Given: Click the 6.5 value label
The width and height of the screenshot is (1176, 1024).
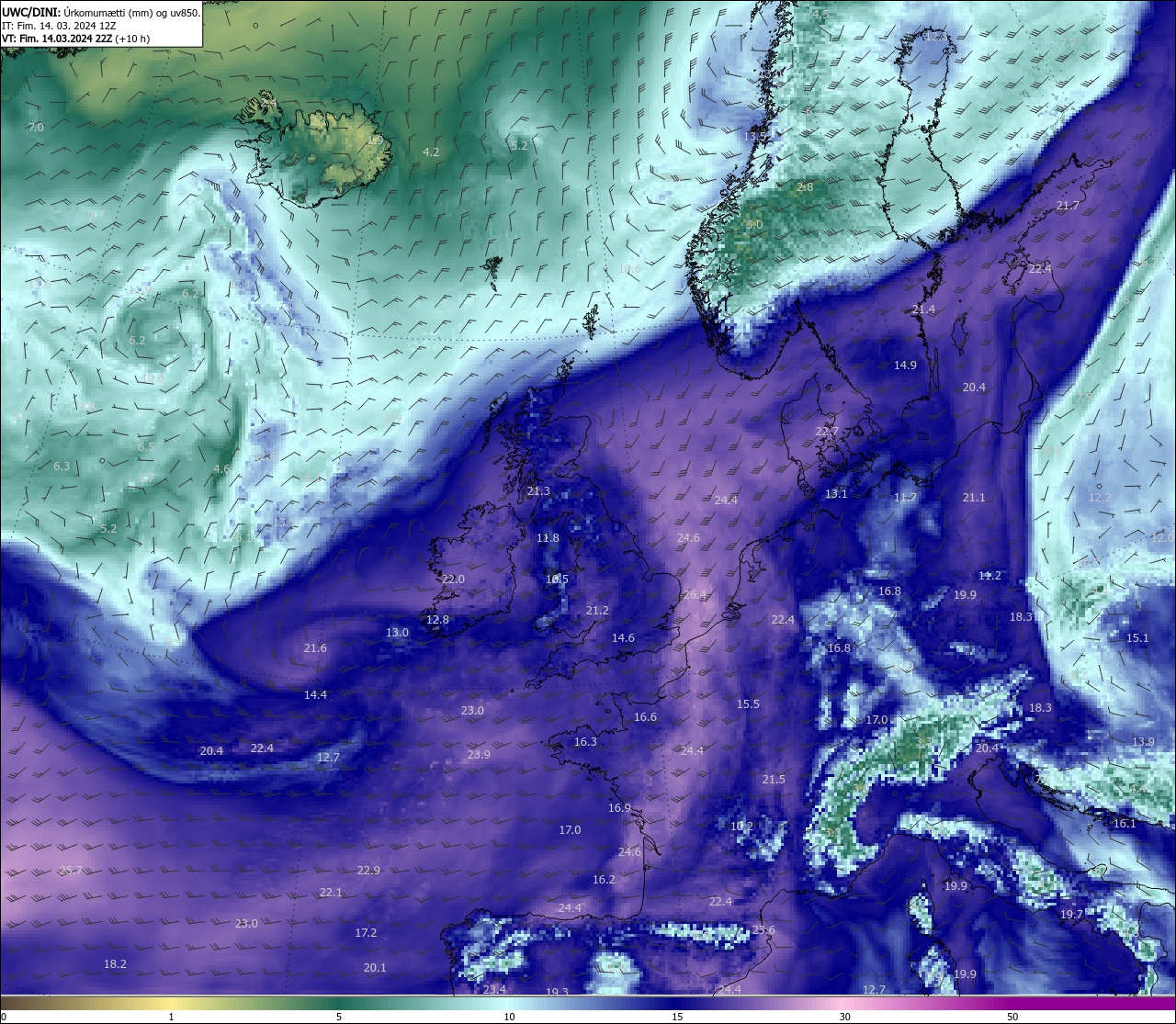Looking at the screenshot, I should click(146, 446).
